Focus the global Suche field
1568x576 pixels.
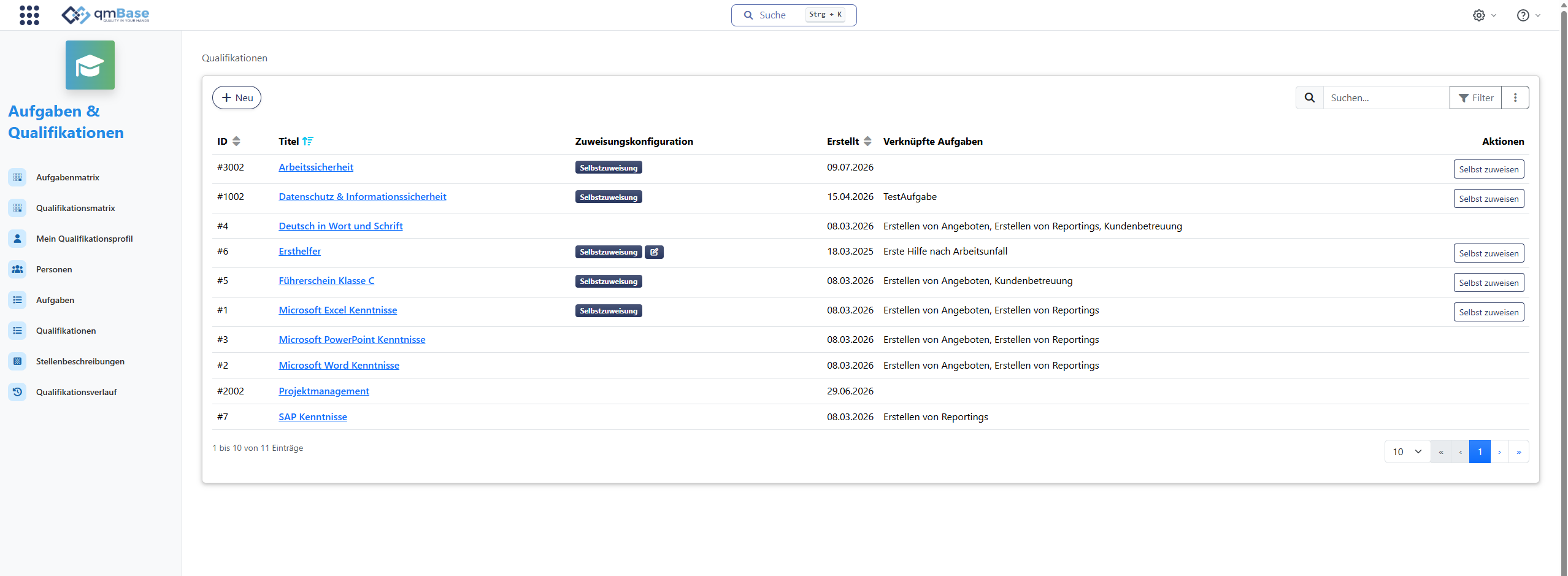(x=794, y=15)
